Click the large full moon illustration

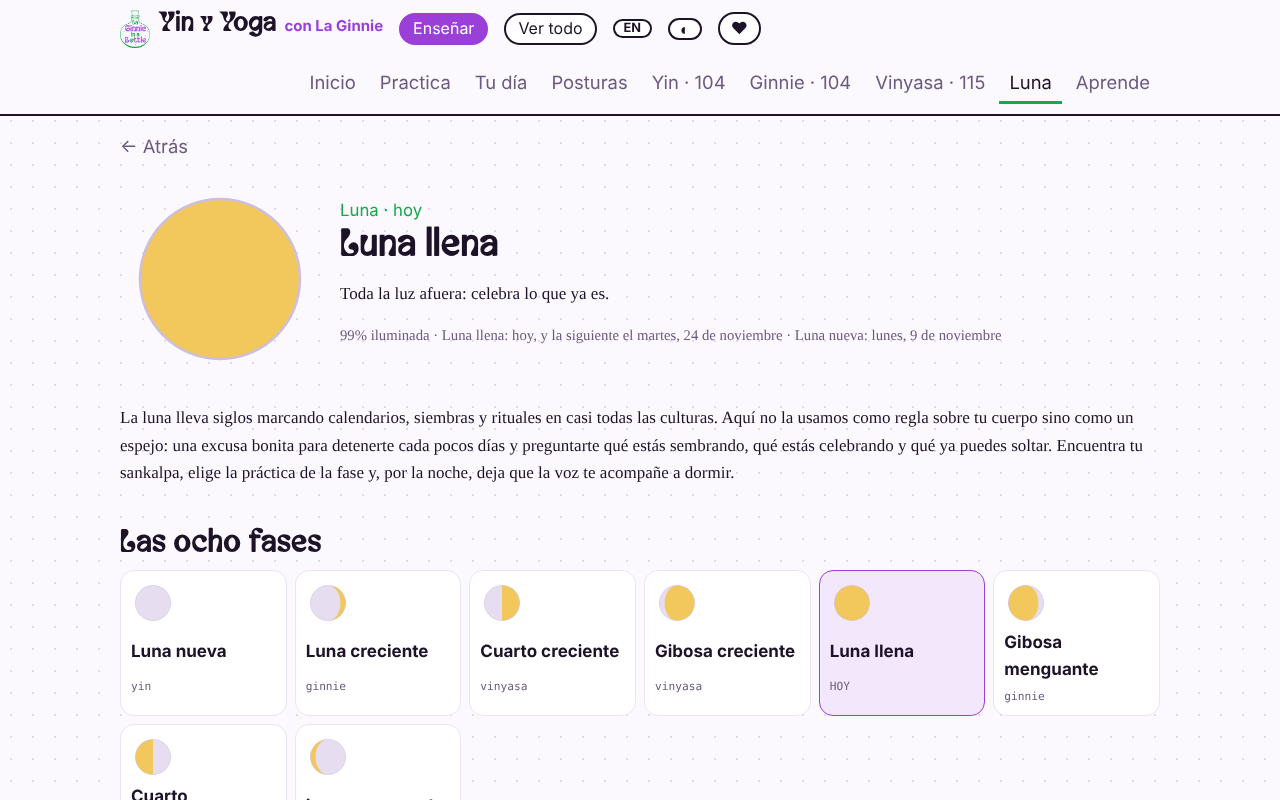click(220, 279)
